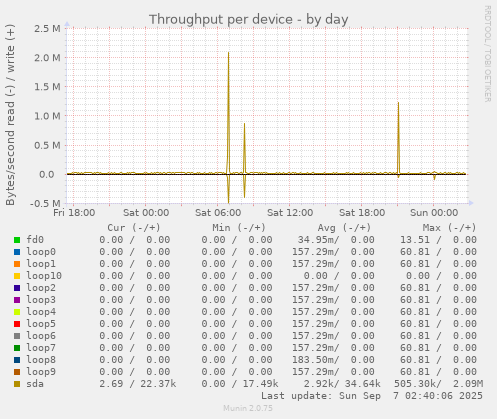Click the loop3 purple legend swatch
The width and height of the screenshot is (497, 419).
(x=17, y=300)
